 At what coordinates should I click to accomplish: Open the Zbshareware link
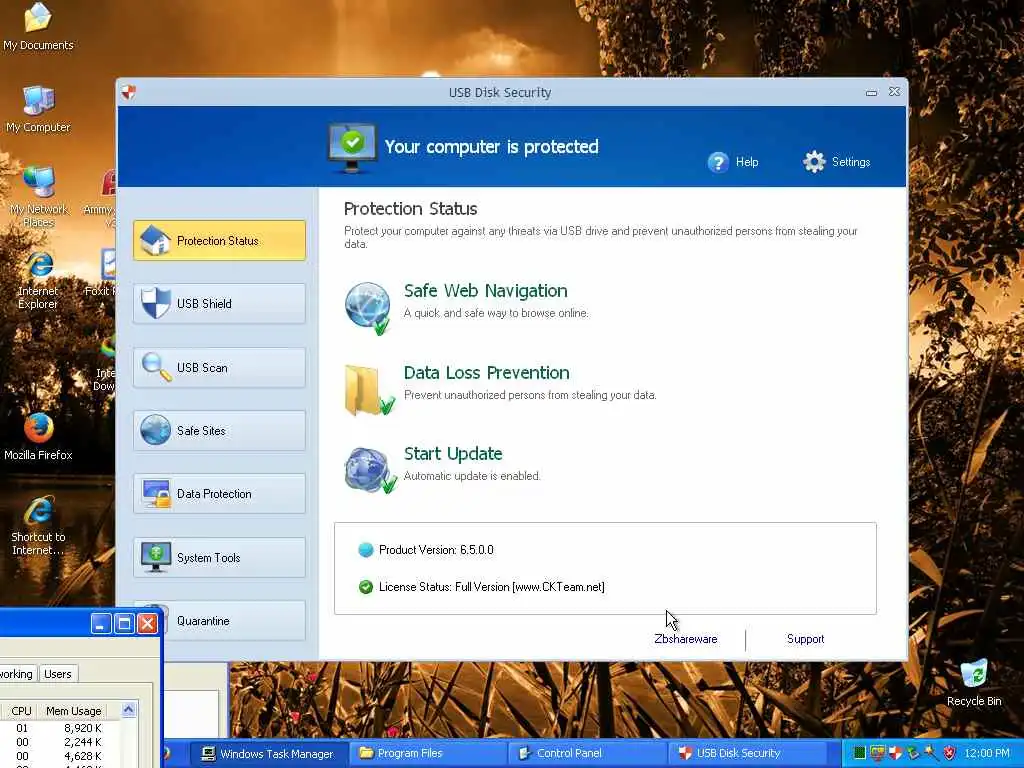[x=686, y=639]
